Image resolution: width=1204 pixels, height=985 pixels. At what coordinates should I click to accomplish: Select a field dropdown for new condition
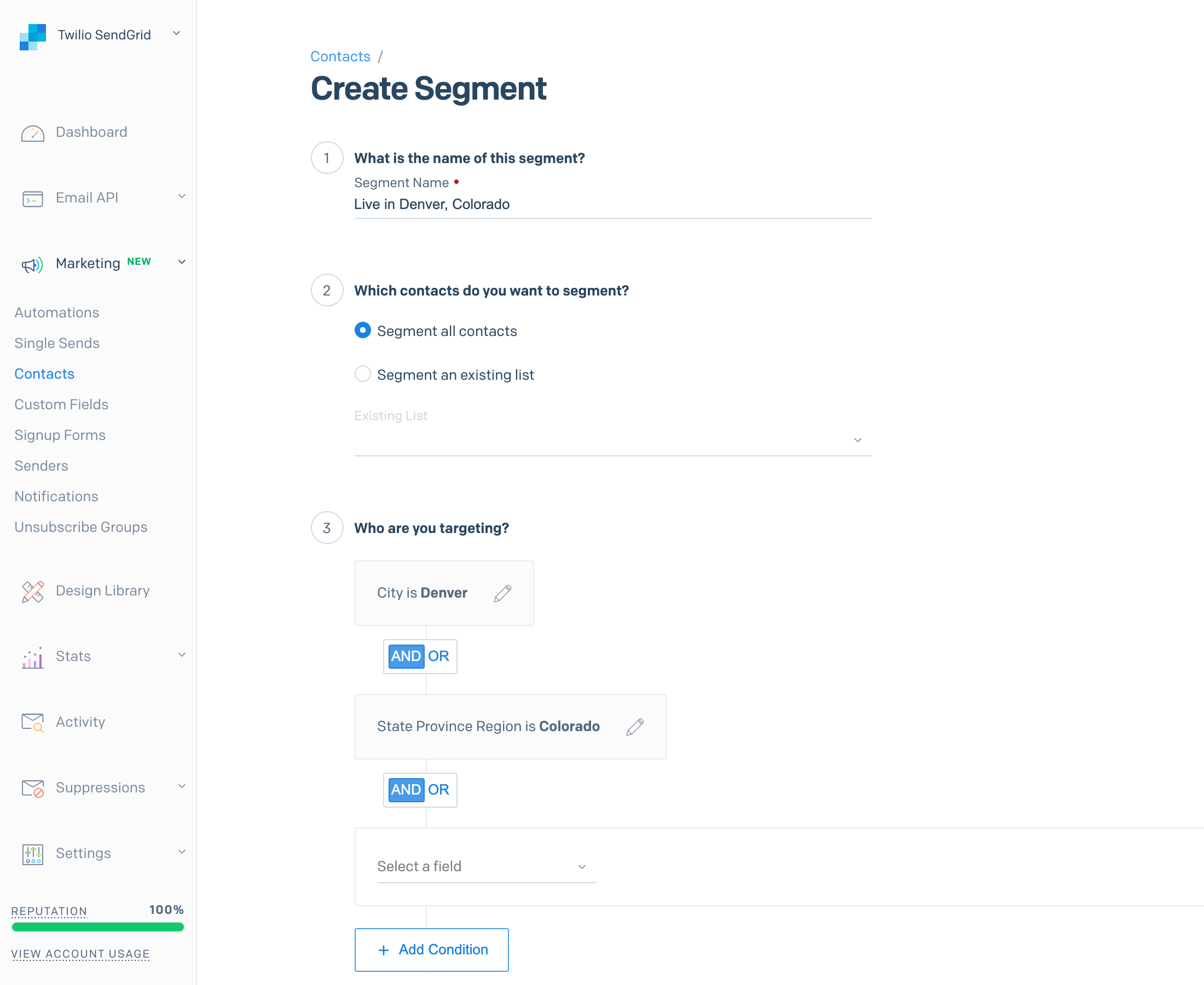pyautogui.click(x=485, y=866)
